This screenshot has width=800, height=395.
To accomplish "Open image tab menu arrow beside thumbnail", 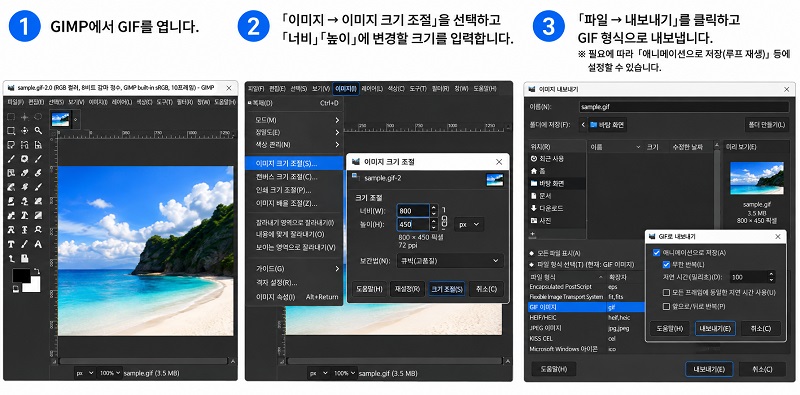I will tap(76, 119).
